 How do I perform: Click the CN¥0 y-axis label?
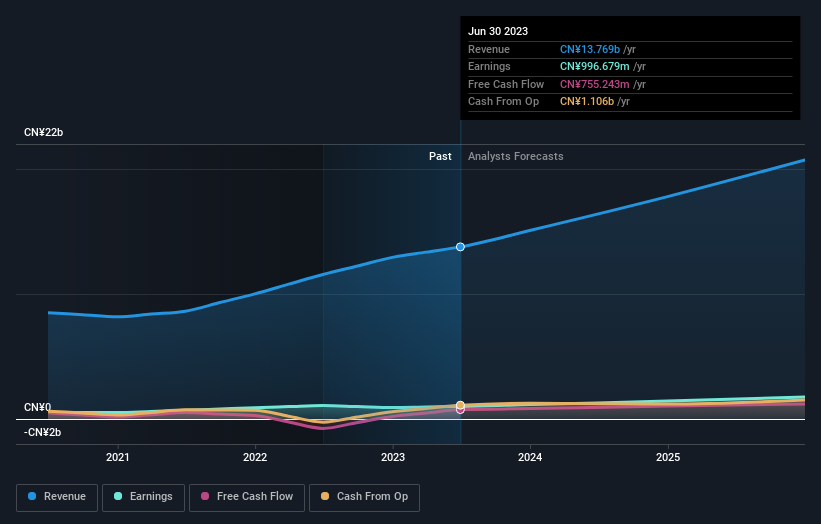click(x=38, y=407)
